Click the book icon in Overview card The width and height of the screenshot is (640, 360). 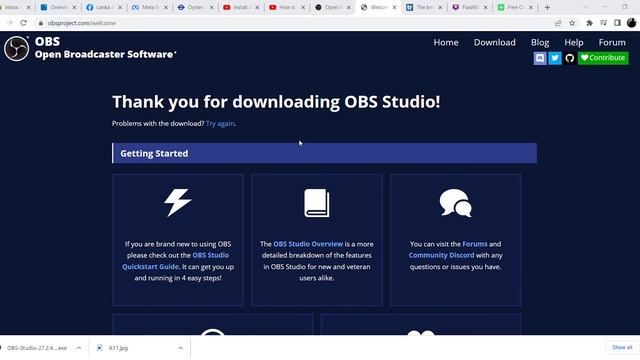tap(316, 203)
